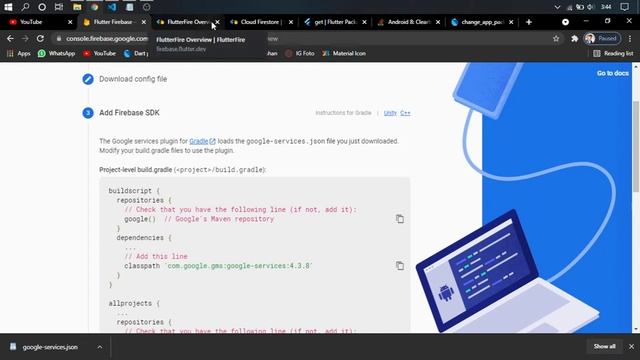The height and width of the screenshot is (360, 640).
Task: Switch to the Cloud Firestore tab
Action: pos(257,22)
